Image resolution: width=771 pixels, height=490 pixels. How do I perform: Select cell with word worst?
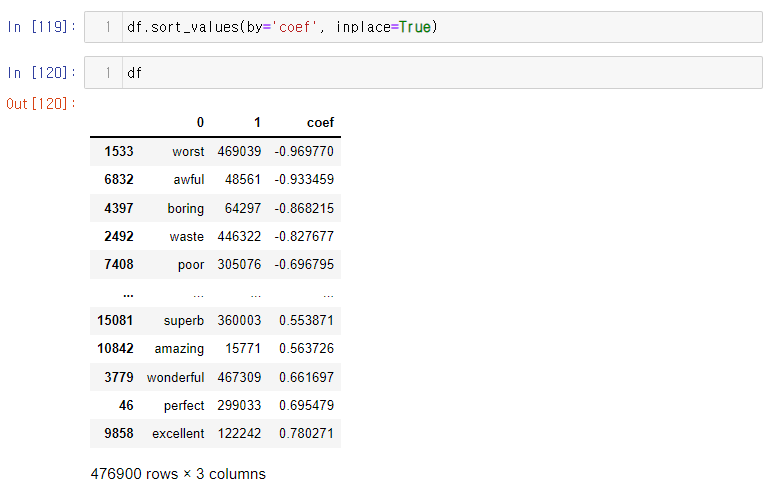point(188,151)
